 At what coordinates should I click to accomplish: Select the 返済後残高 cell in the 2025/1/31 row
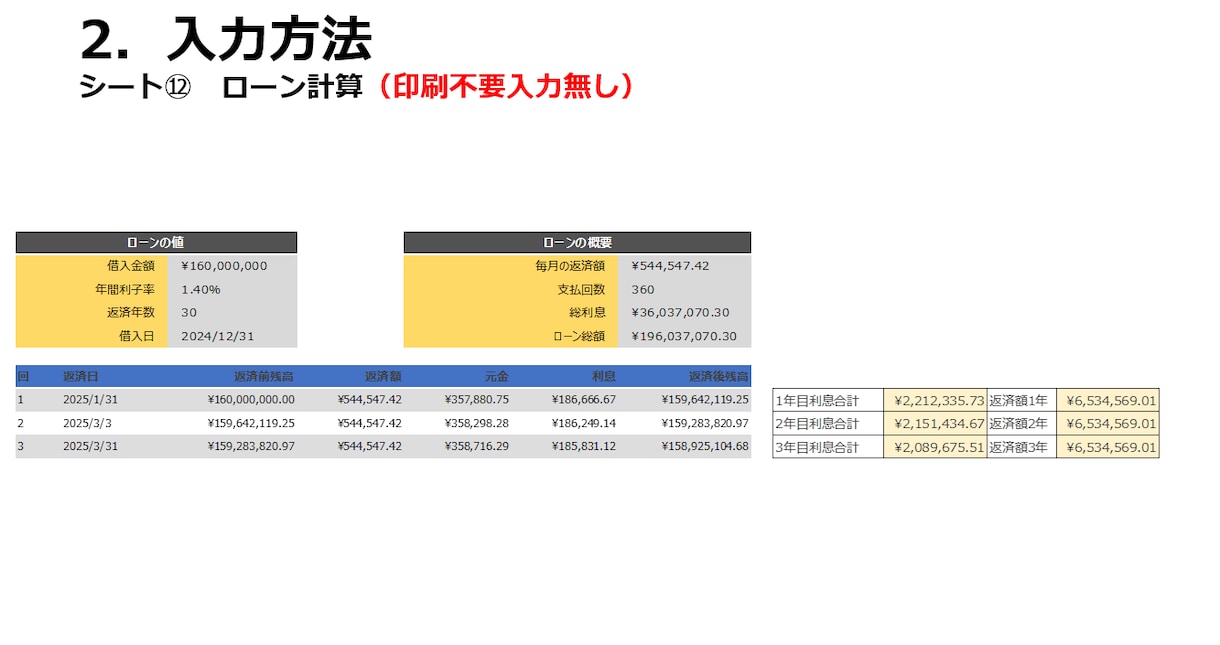pyautogui.click(x=705, y=399)
